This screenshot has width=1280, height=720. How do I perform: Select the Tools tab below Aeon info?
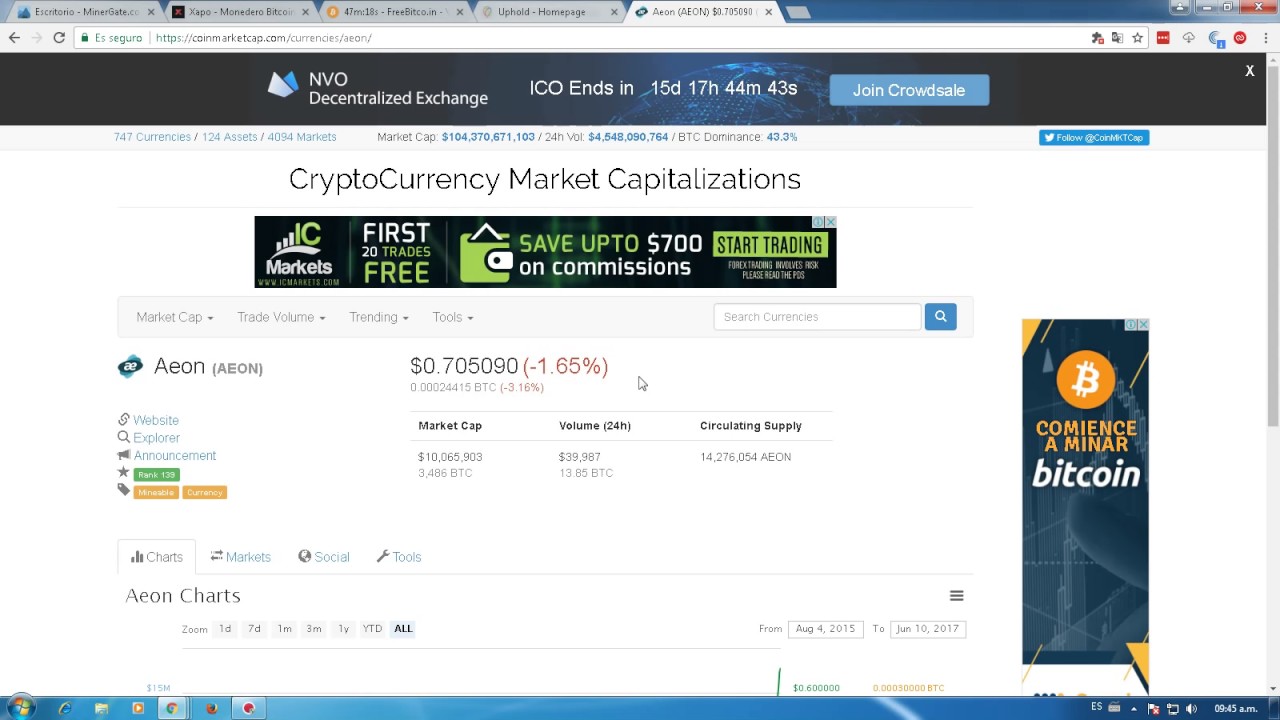pyautogui.click(x=399, y=557)
